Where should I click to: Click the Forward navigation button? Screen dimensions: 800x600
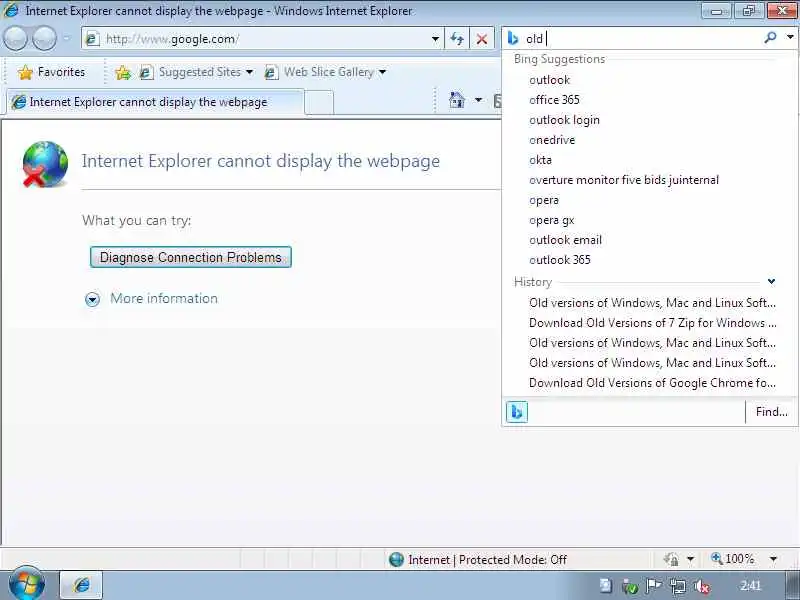point(44,39)
